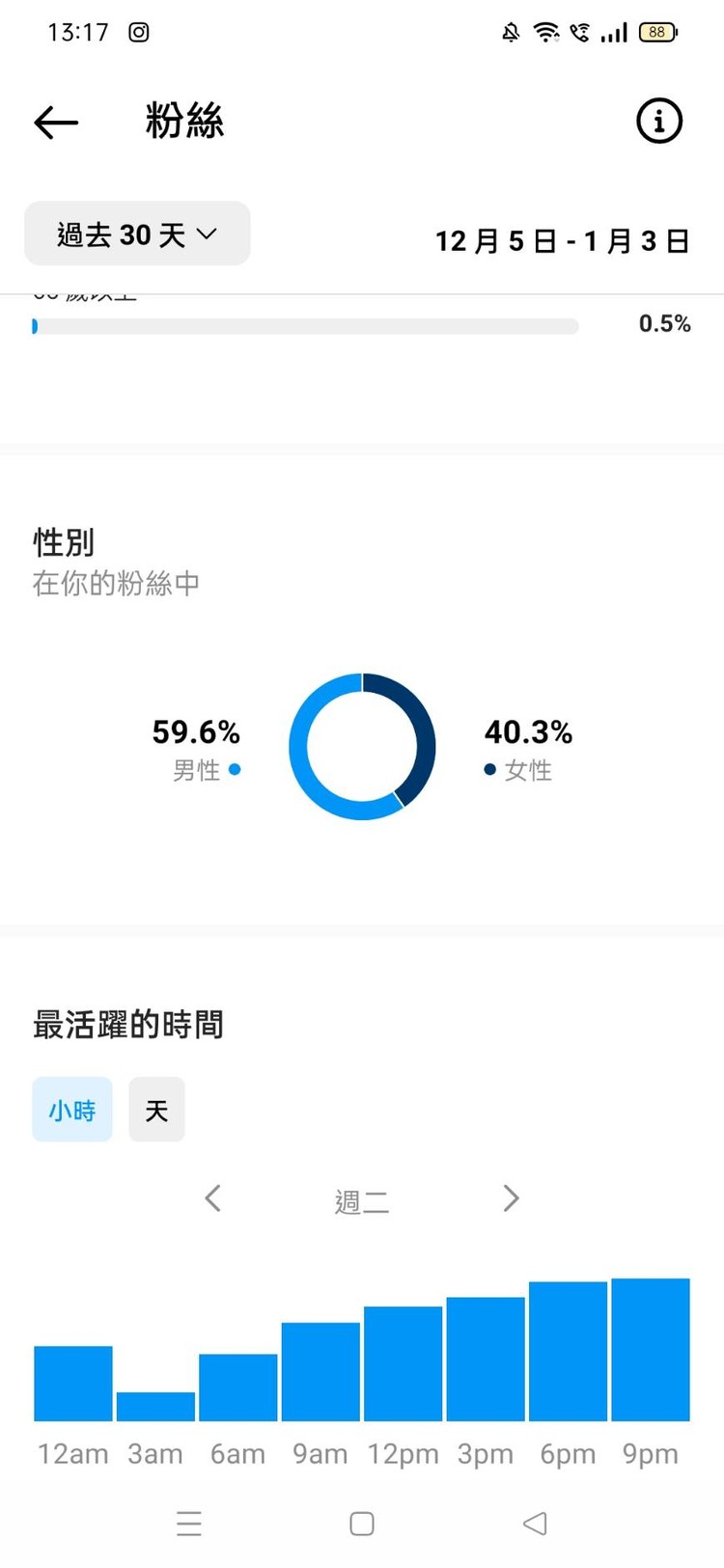The width and height of the screenshot is (724, 1568).
Task: Tap the Wi-Fi calling icon in the status bar
Action: click(x=581, y=32)
